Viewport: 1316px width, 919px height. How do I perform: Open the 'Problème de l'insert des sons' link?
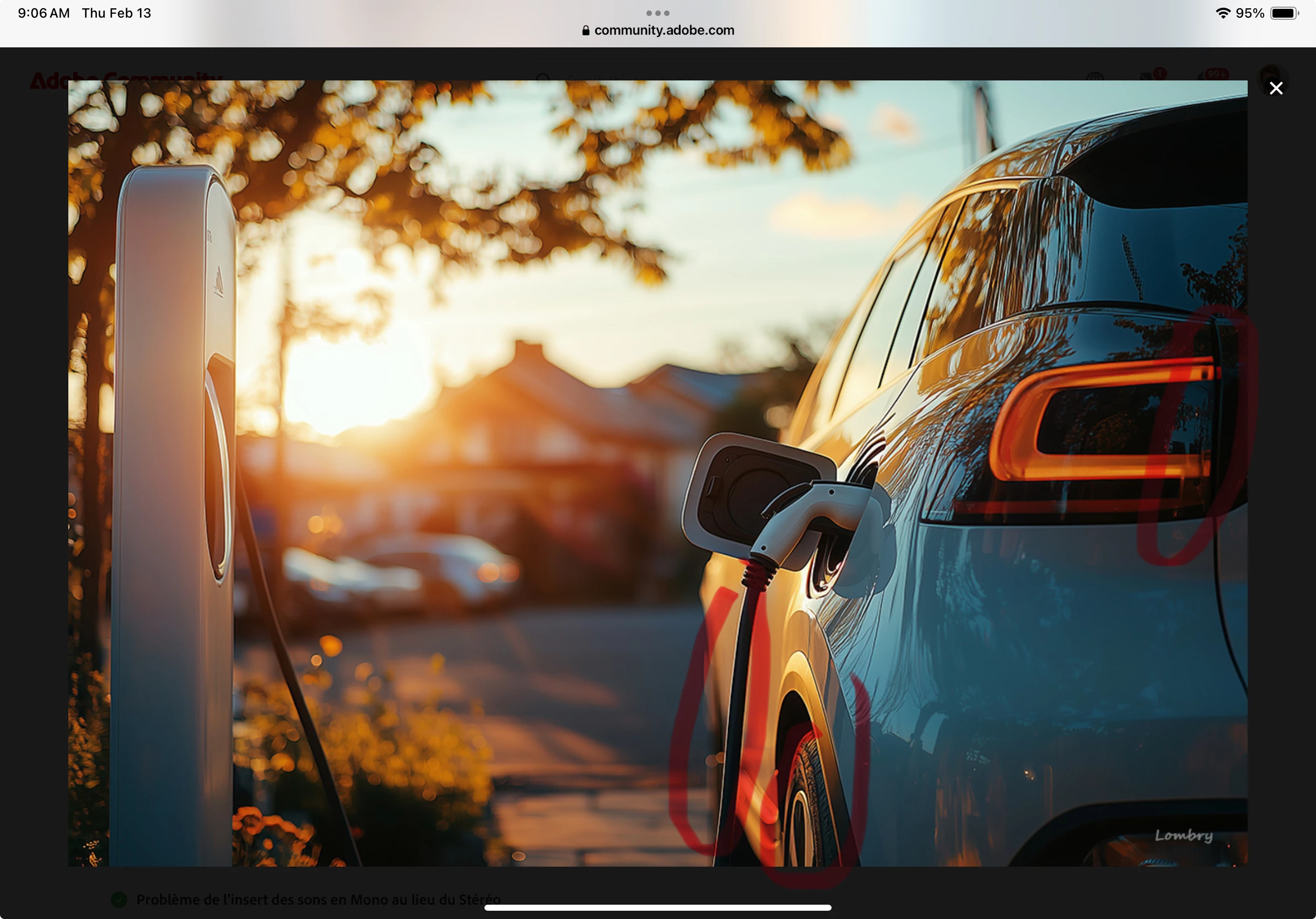(318, 900)
